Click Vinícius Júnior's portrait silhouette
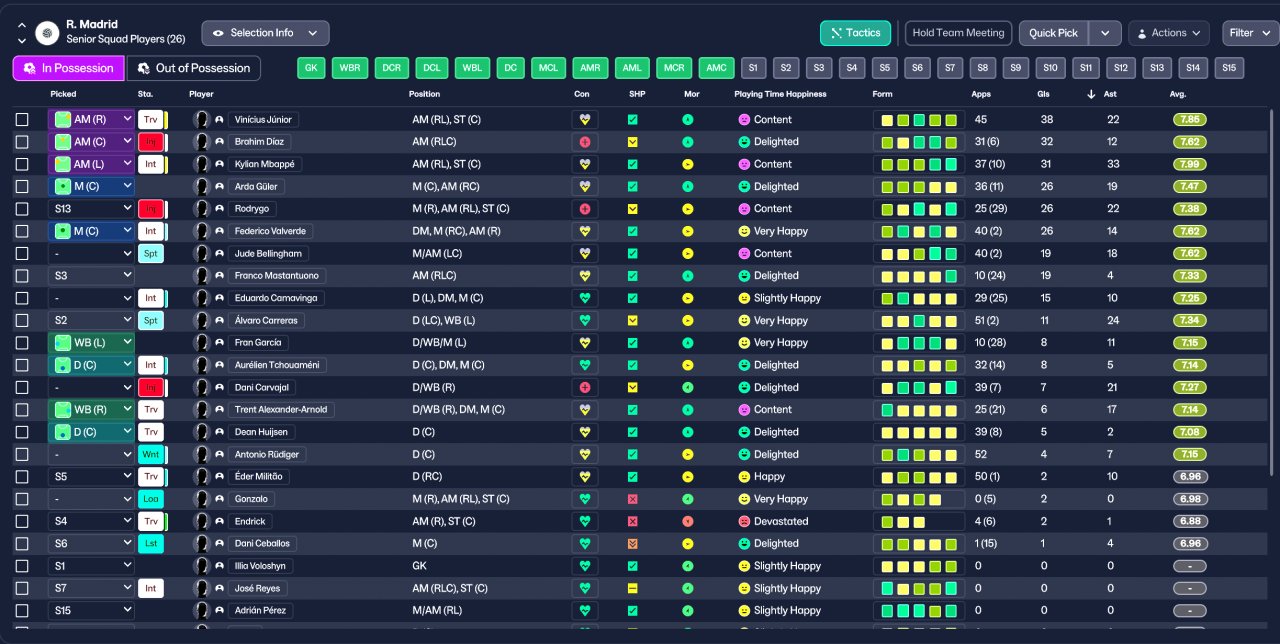 [x=201, y=119]
